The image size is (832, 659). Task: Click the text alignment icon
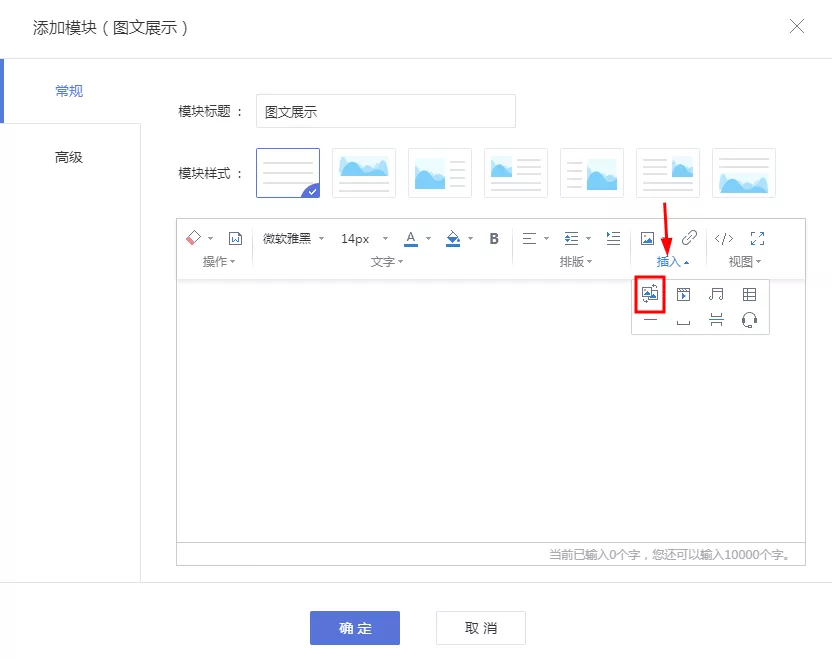[529, 238]
